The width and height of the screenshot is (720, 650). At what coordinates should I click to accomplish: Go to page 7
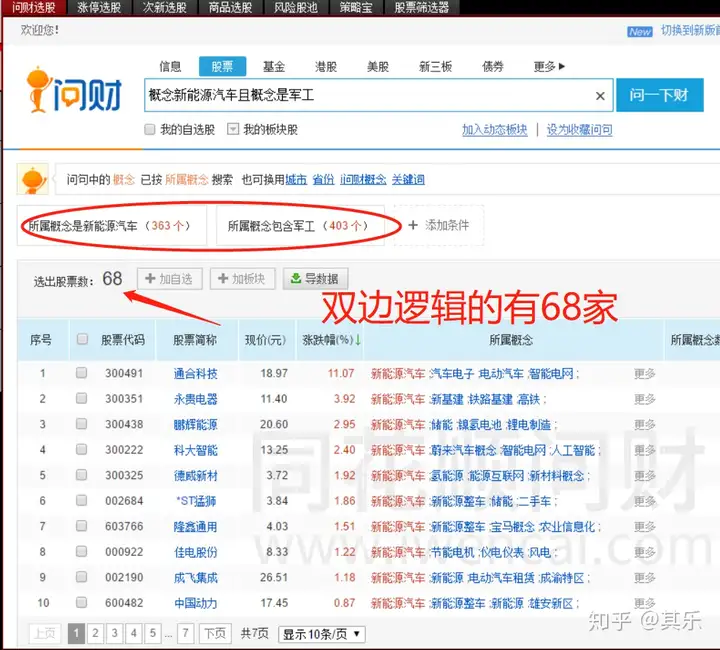pos(186,633)
